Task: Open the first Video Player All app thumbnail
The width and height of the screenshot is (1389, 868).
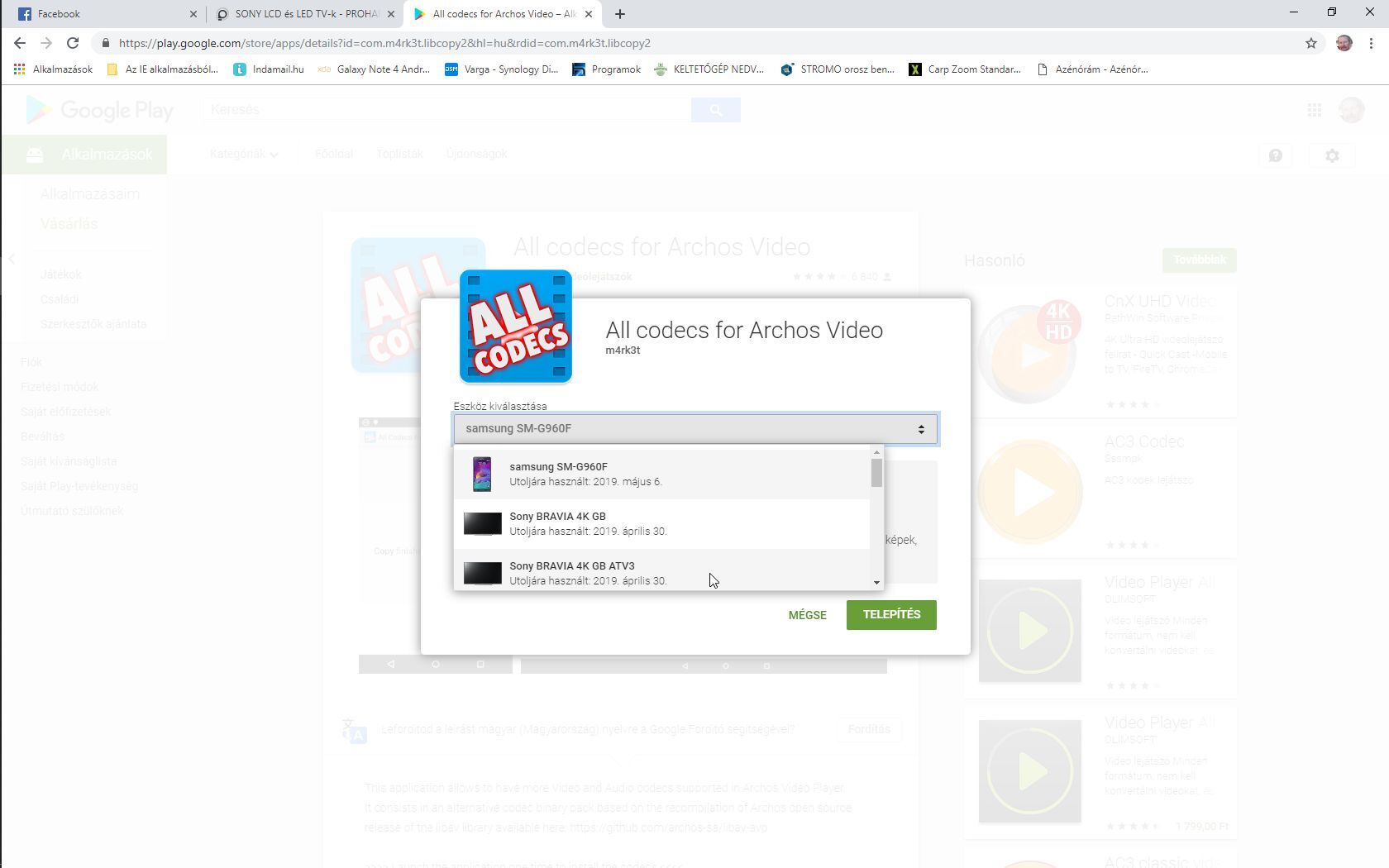Action: coord(1029,631)
